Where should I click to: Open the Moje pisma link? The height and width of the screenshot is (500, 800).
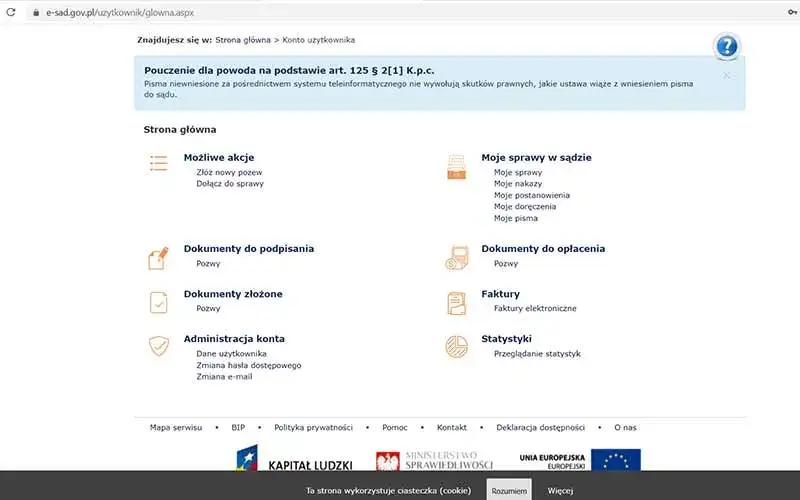point(516,218)
